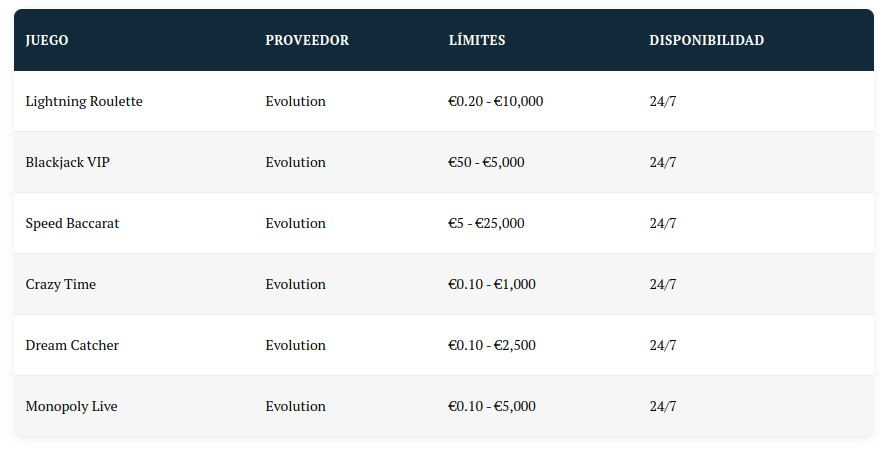Image resolution: width=880 pixels, height=451 pixels.
Task: Click 24/7 availability in Monopoly Live row
Action: point(663,407)
